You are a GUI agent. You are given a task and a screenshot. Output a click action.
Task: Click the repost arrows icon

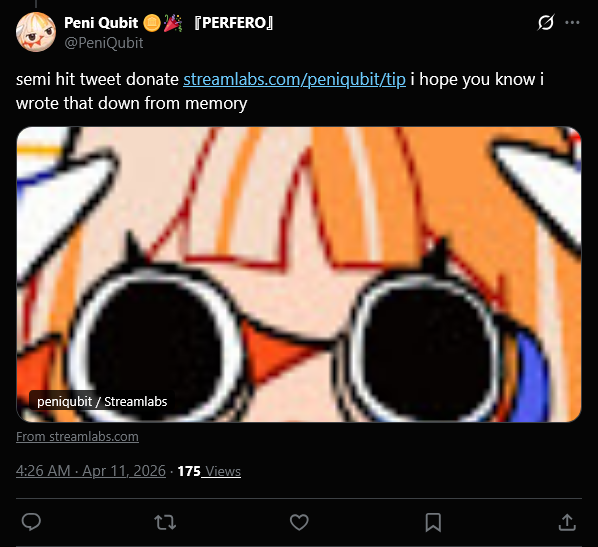click(x=165, y=522)
